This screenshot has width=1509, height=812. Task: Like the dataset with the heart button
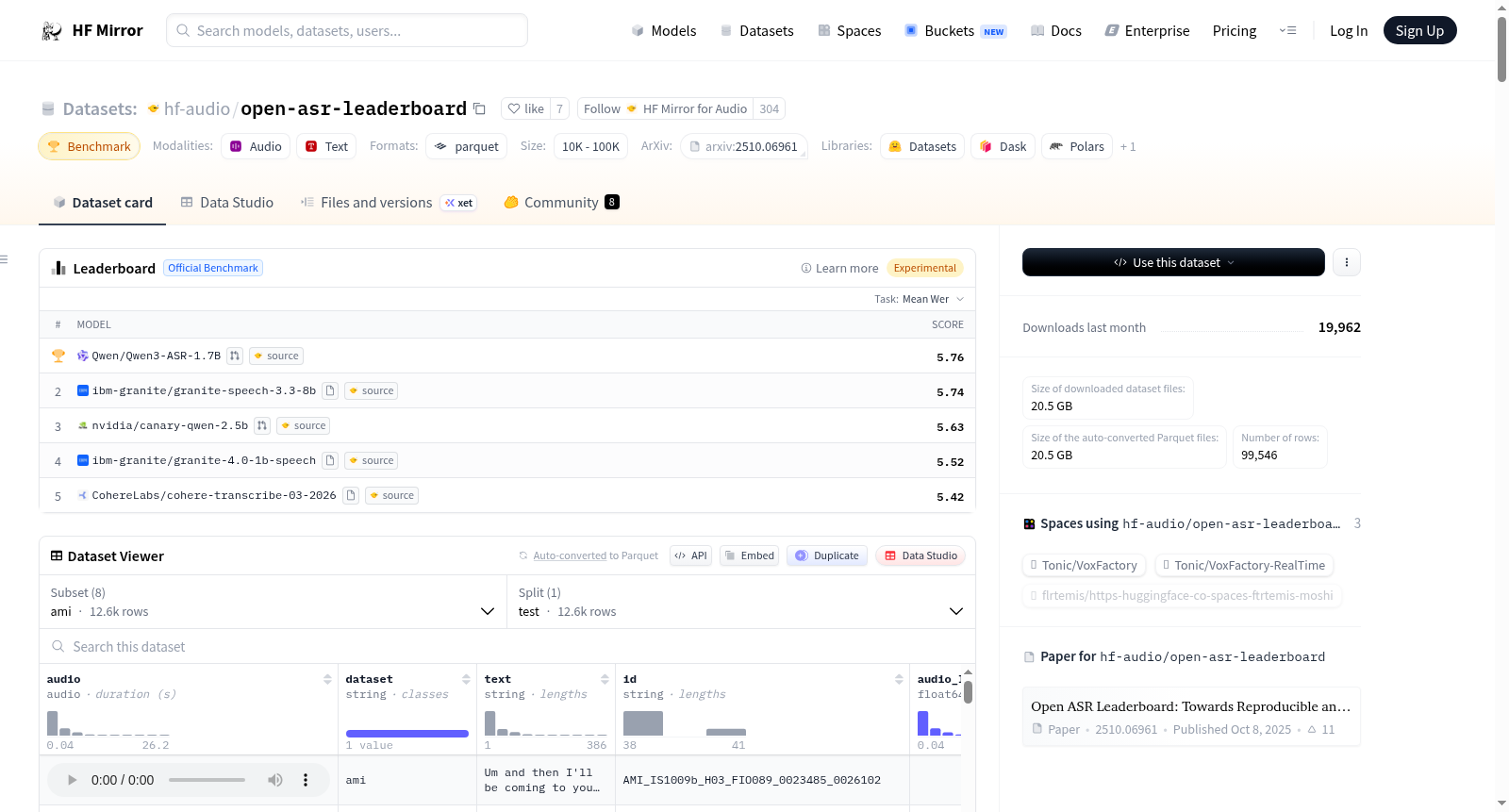point(525,108)
